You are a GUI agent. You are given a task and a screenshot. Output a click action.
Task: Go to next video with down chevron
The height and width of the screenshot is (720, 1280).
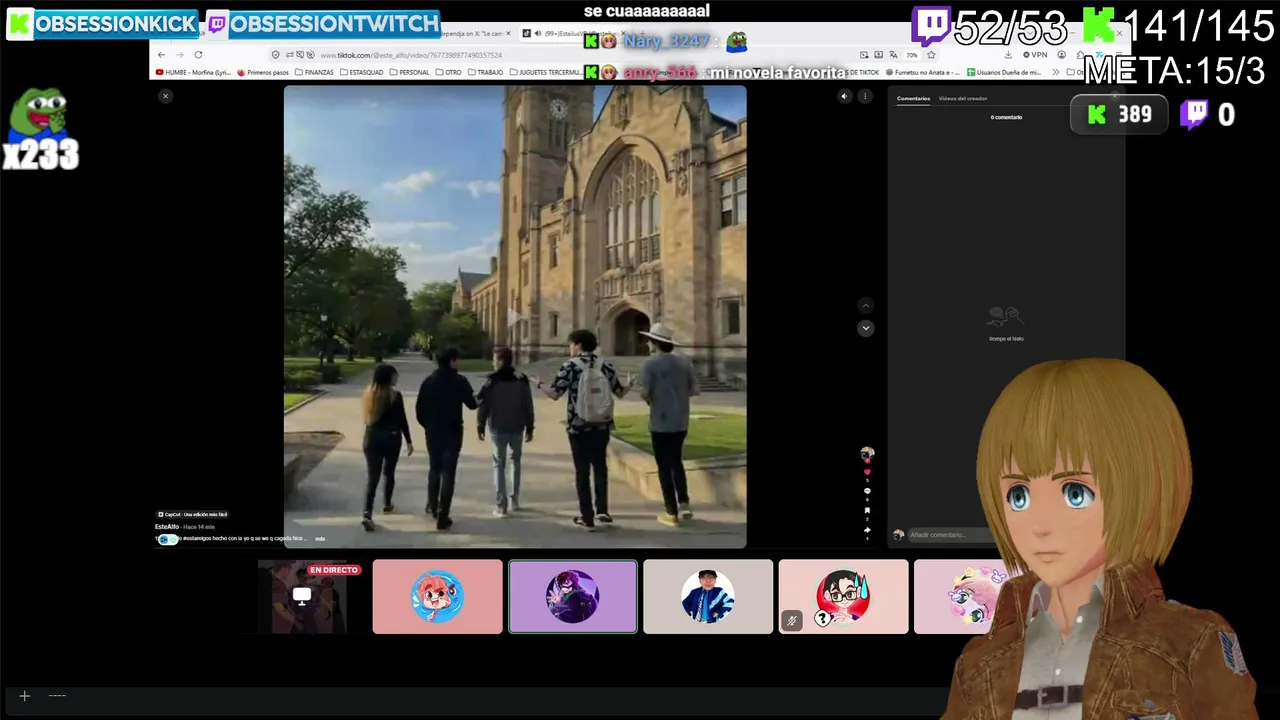click(866, 328)
